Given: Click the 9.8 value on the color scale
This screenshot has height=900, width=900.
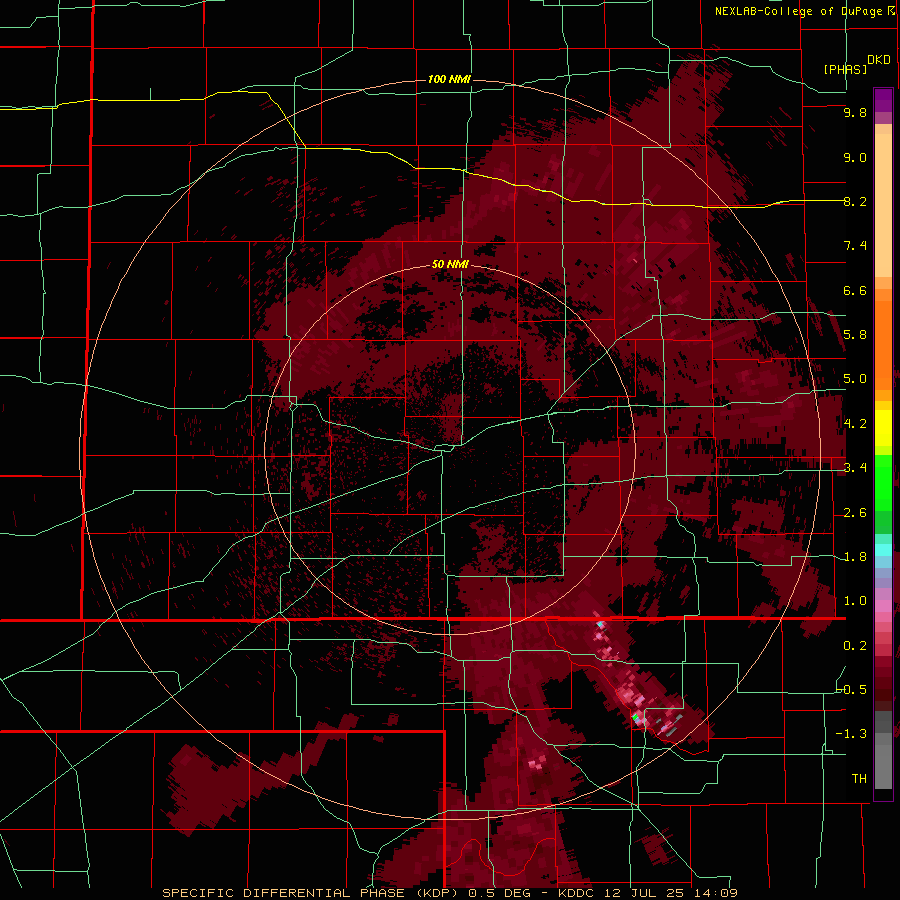Looking at the screenshot, I should [855, 112].
